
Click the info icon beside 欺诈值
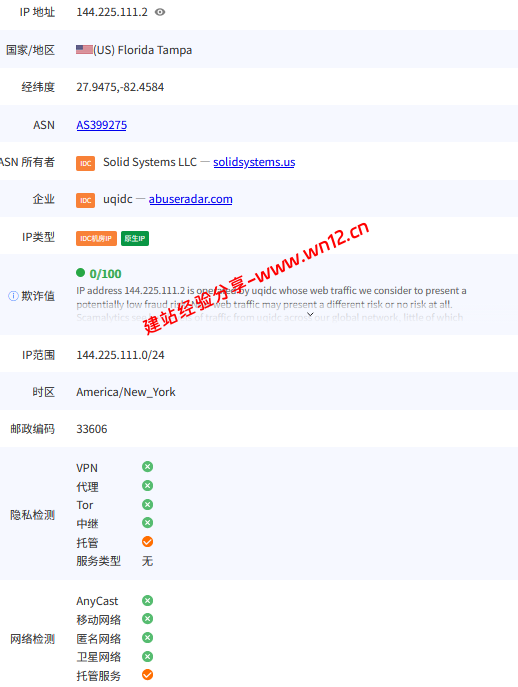(x=13, y=296)
